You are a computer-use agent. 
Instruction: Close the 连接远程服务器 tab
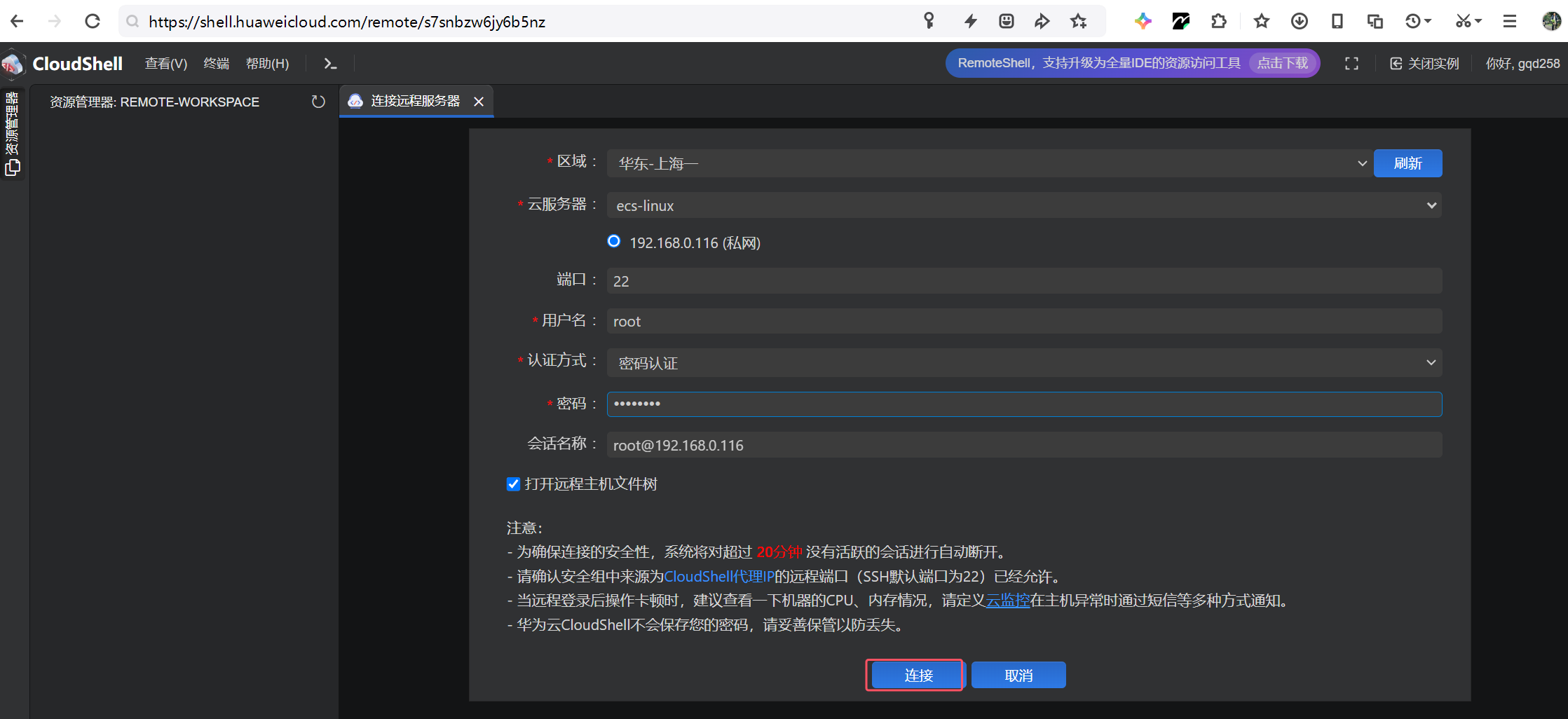pyautogui.click(x=479, y=102)
